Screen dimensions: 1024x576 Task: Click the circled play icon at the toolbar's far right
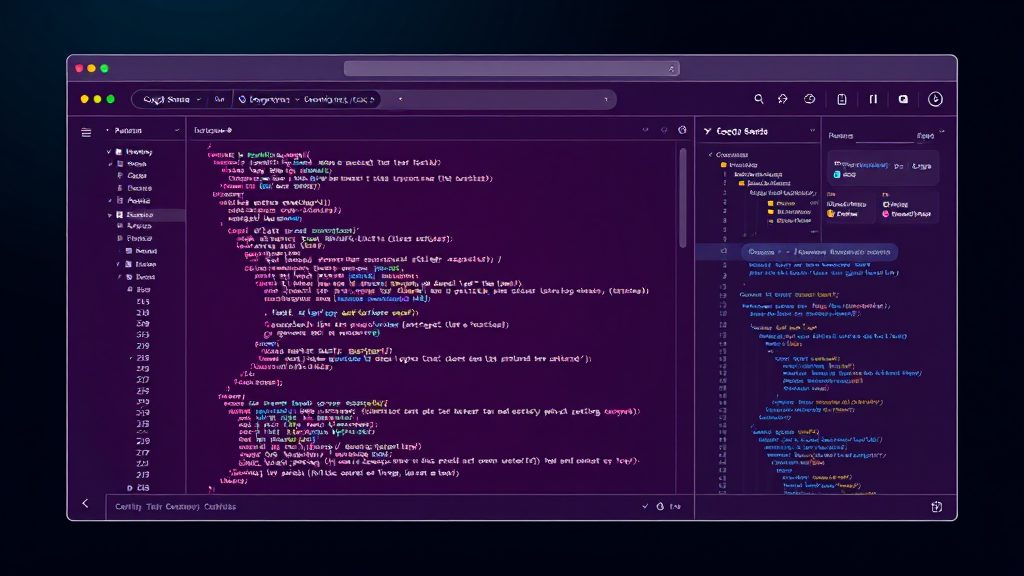pyautogui.click(x=935, y=99)
